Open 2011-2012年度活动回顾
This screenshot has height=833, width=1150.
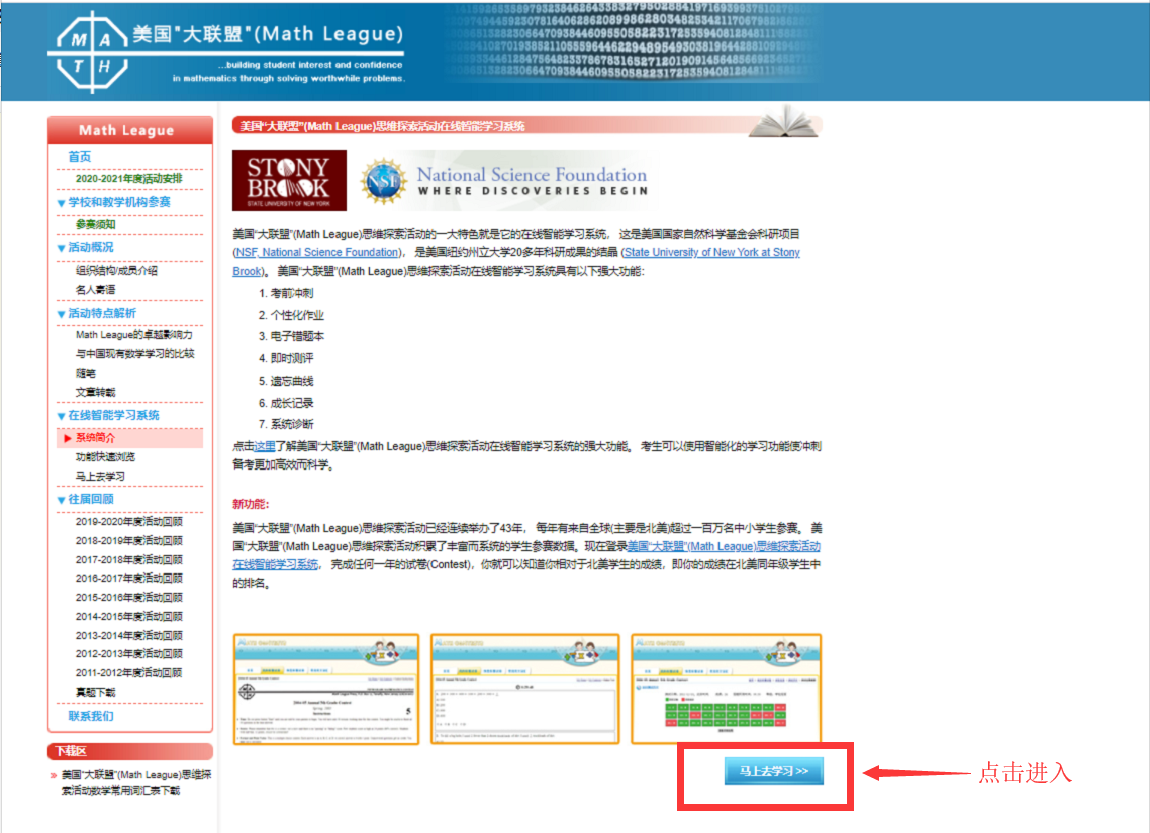129,672
